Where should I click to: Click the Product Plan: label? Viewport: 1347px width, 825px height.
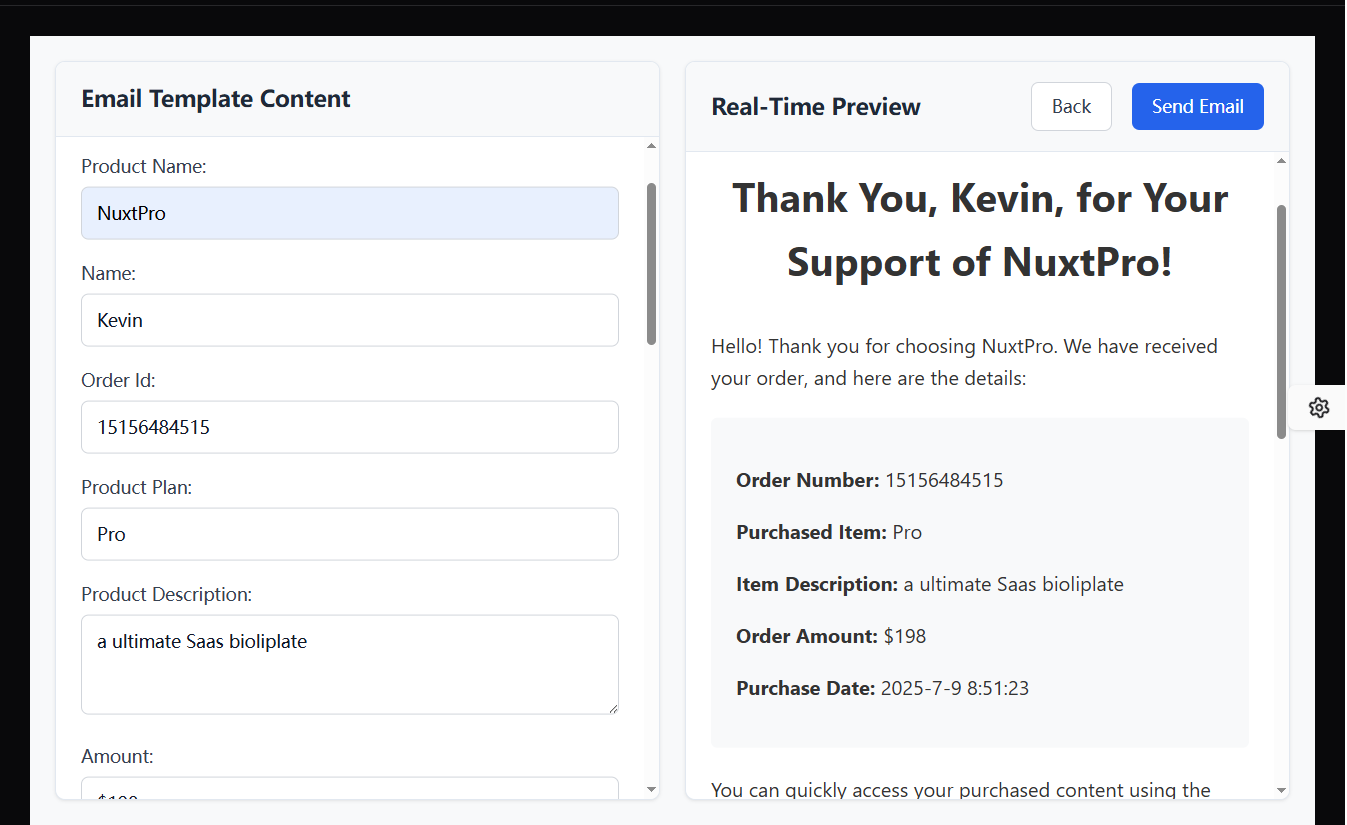click(137, 487)
